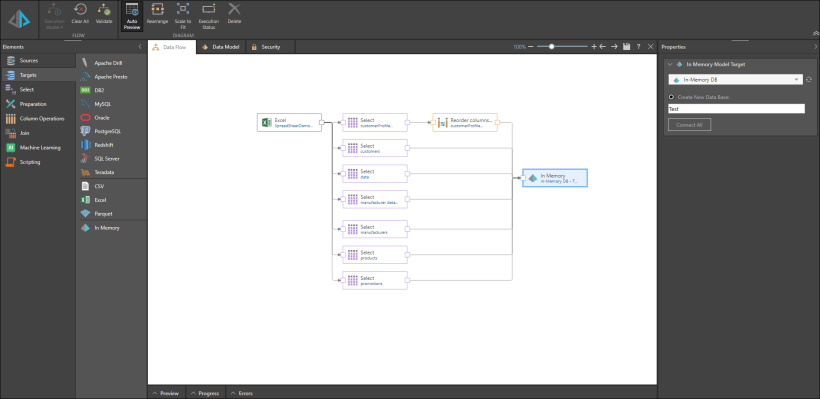Select the Sources category
The height and width of the screenshot is (399, 820).
[x=38, y=61]
